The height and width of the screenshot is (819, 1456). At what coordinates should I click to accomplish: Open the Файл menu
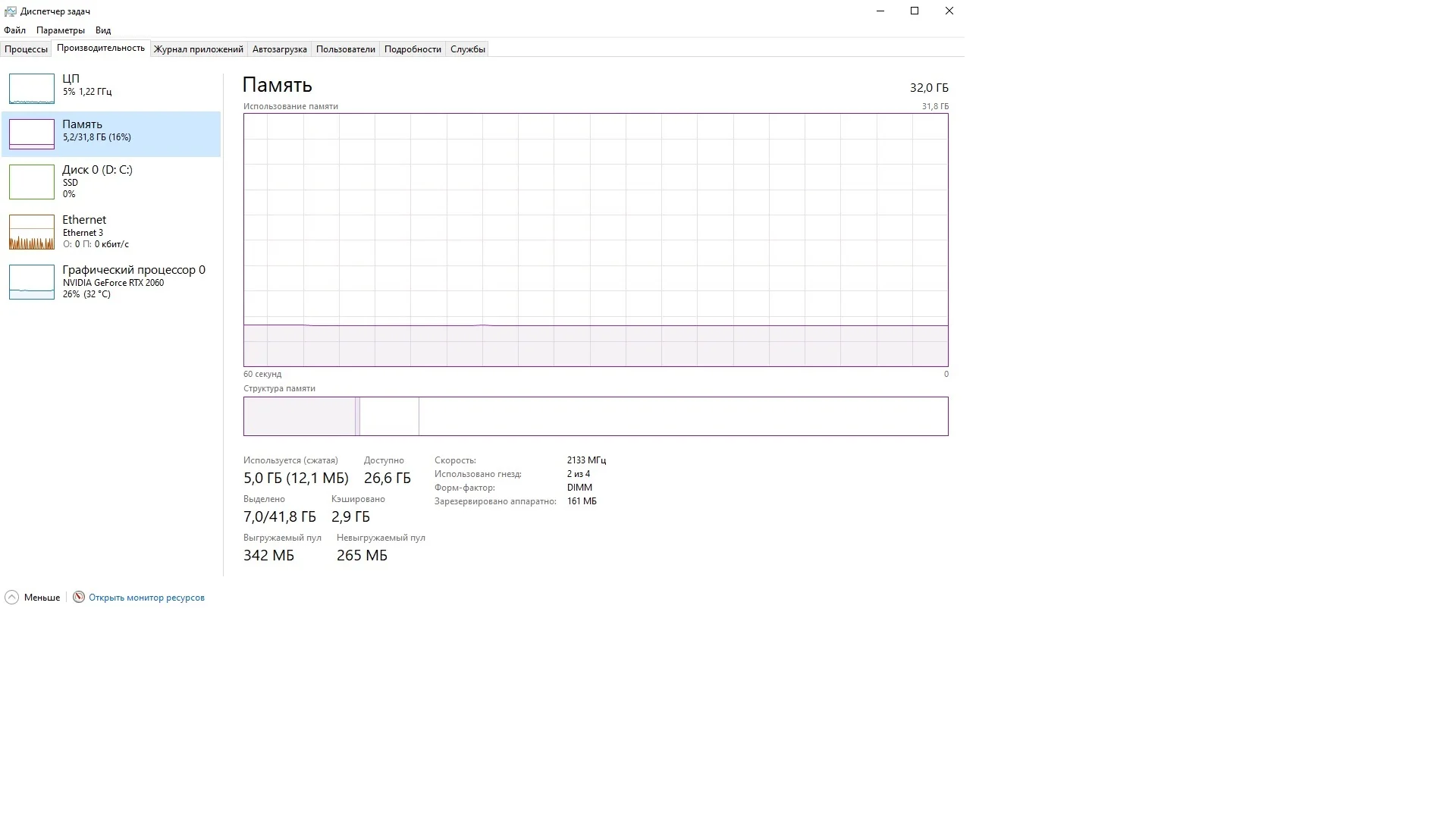14,30
